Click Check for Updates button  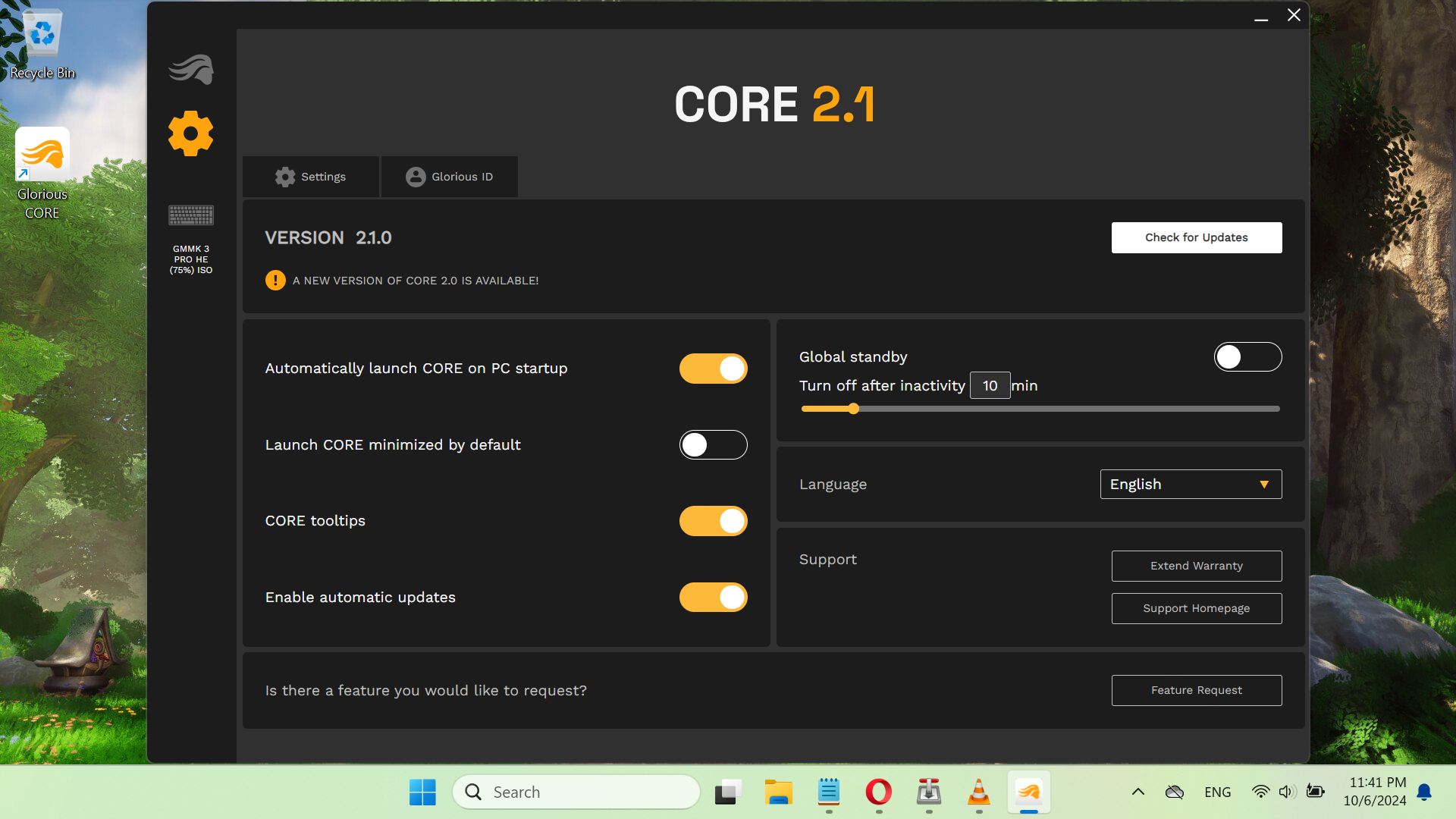(x=1197, y=237)
